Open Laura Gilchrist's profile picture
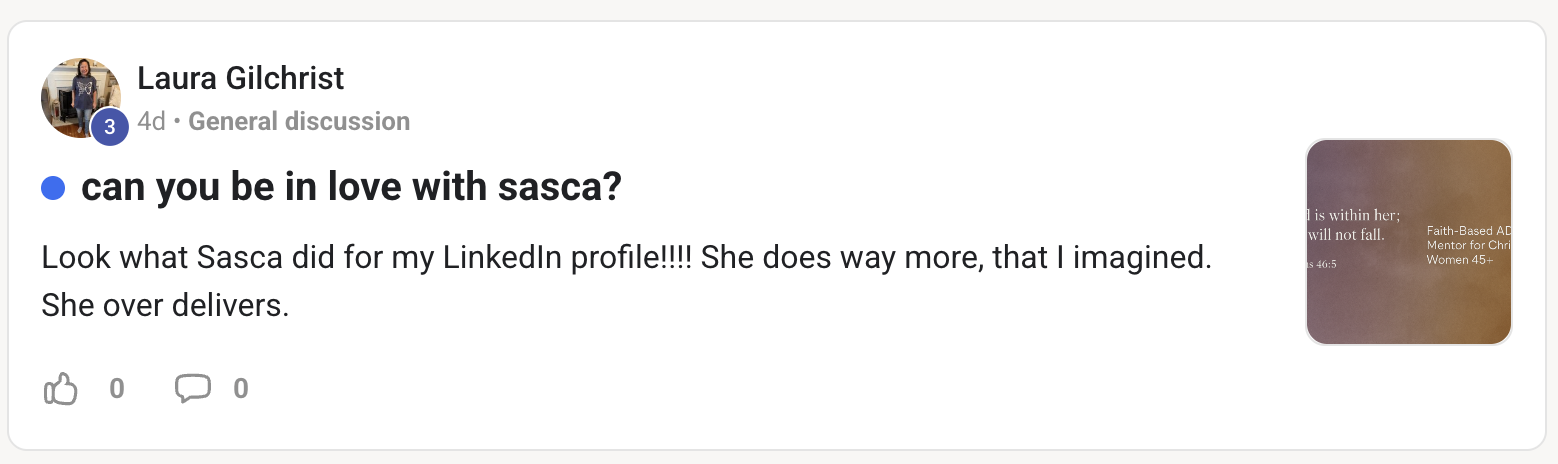1558x464 pixels. 78,97
